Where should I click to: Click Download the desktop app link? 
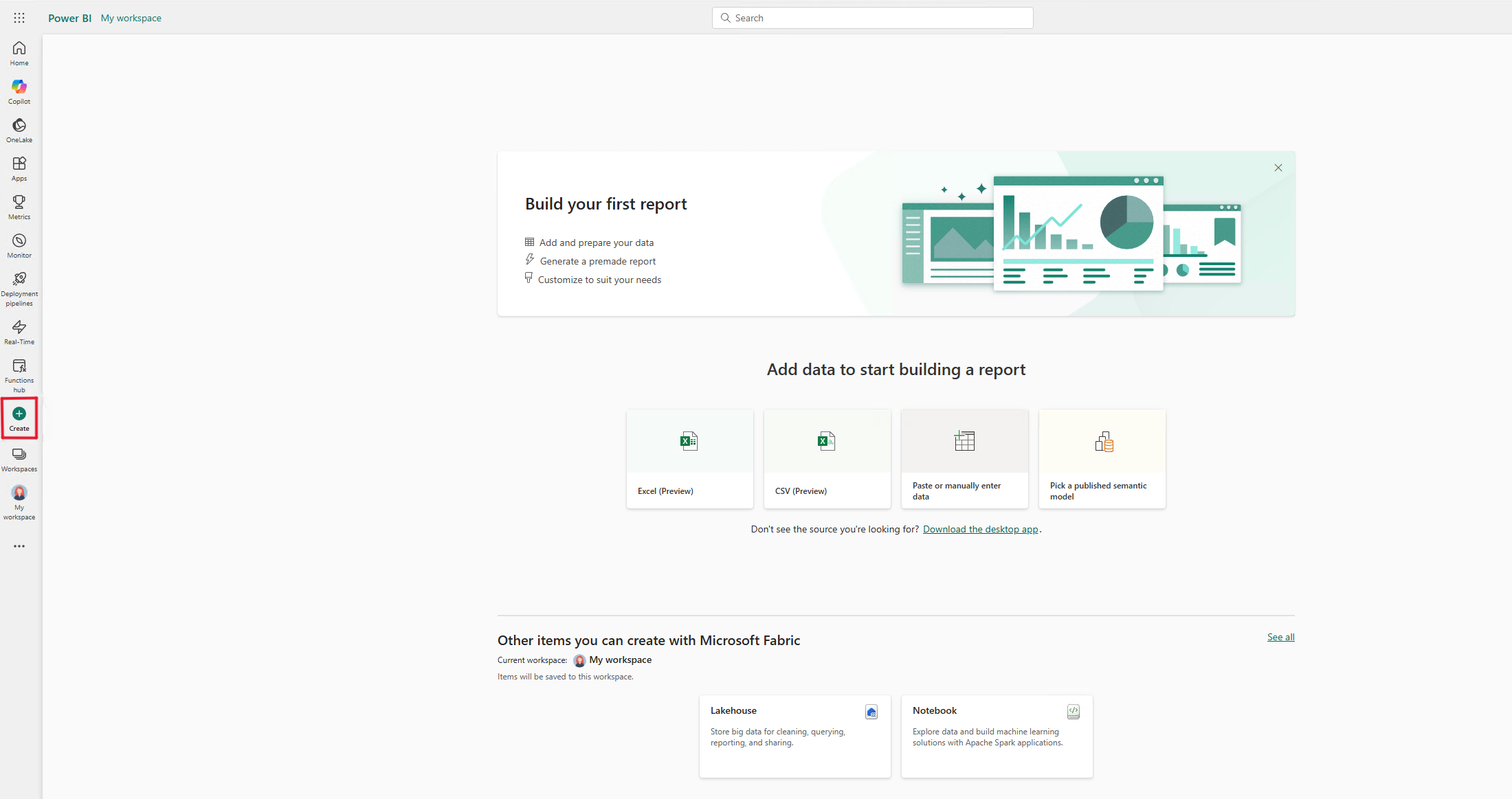click(980, 529)
